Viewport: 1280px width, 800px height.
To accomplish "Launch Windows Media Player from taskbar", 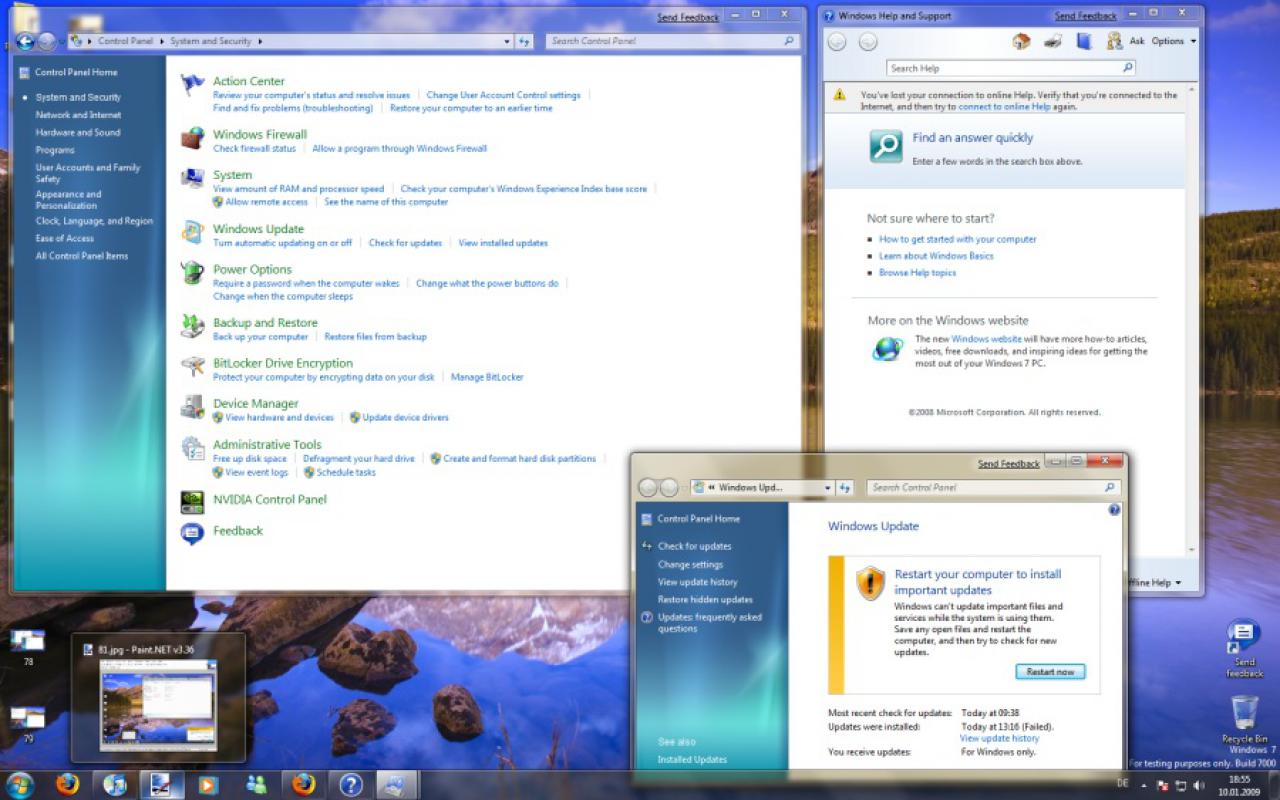I will [208, 785].
